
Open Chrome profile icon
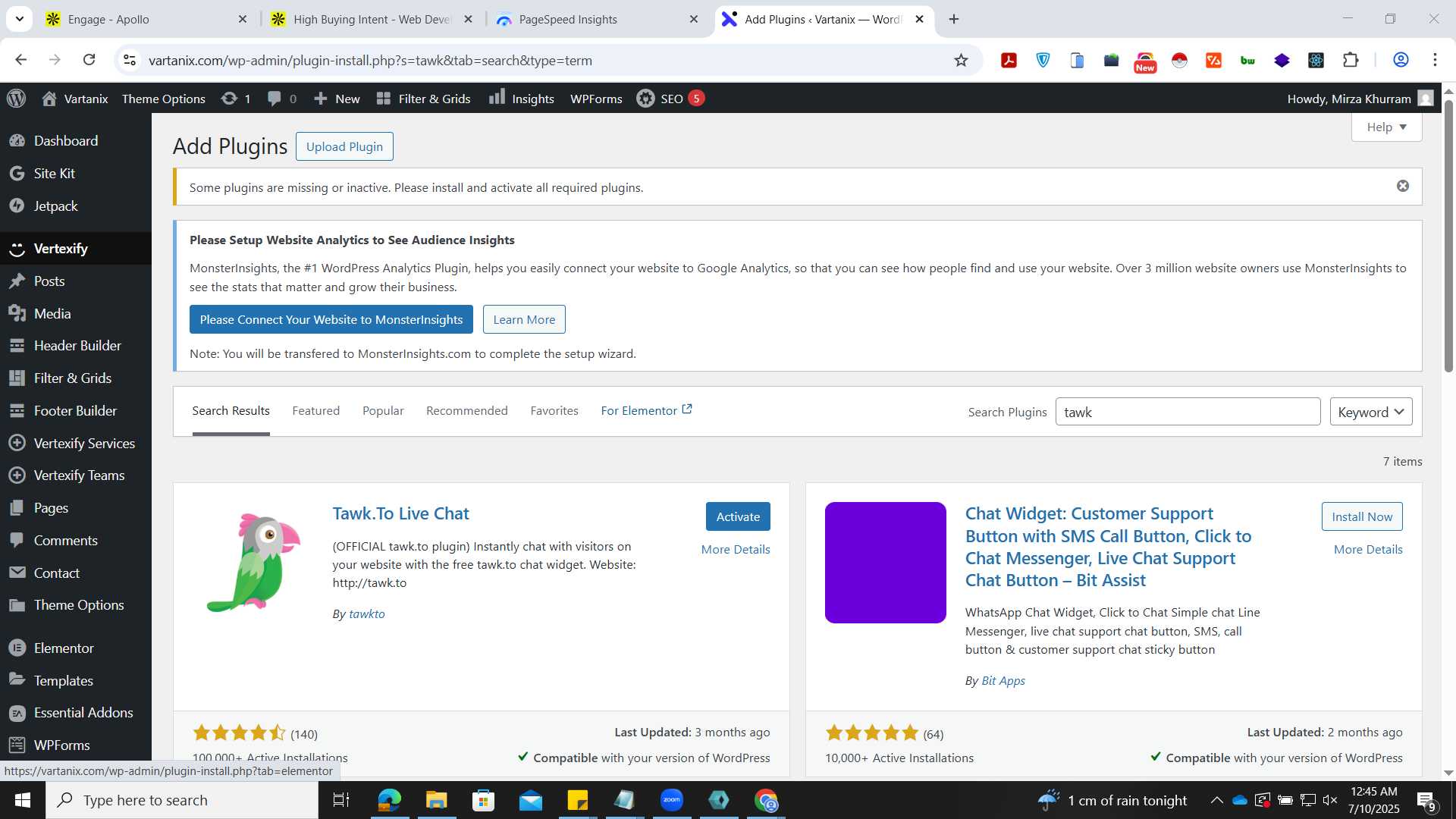click(1401, 60)
